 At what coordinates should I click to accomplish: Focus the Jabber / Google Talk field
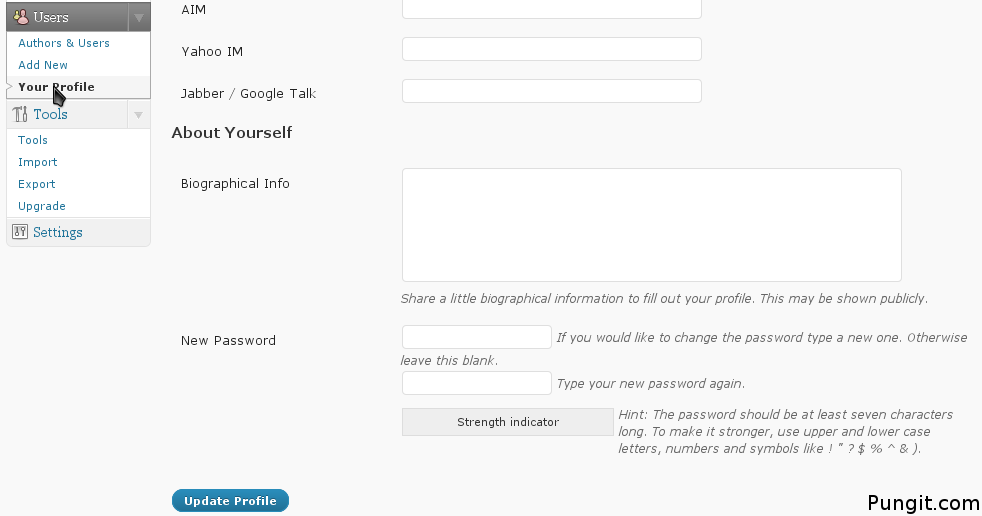[551, 91]
